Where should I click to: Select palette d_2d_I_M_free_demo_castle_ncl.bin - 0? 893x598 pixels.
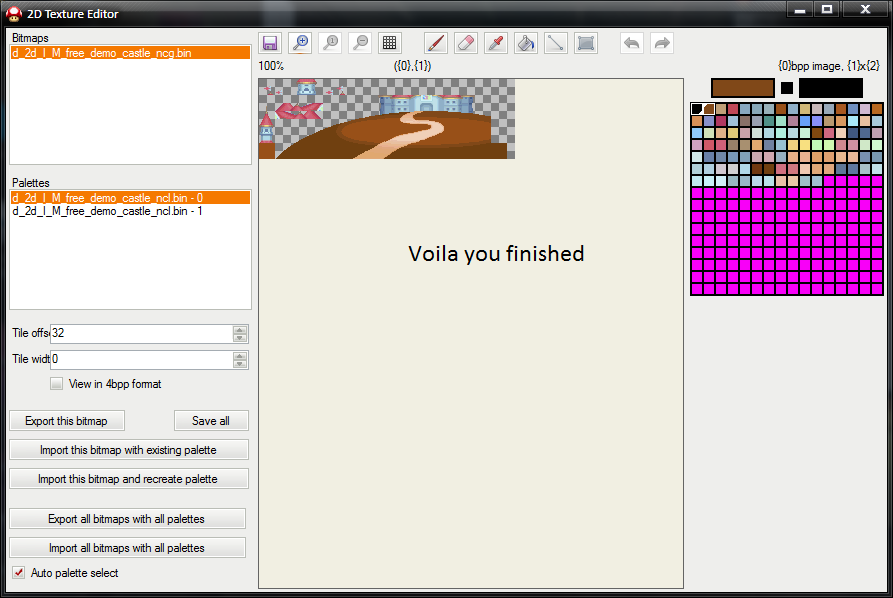[x=130, y=198]
